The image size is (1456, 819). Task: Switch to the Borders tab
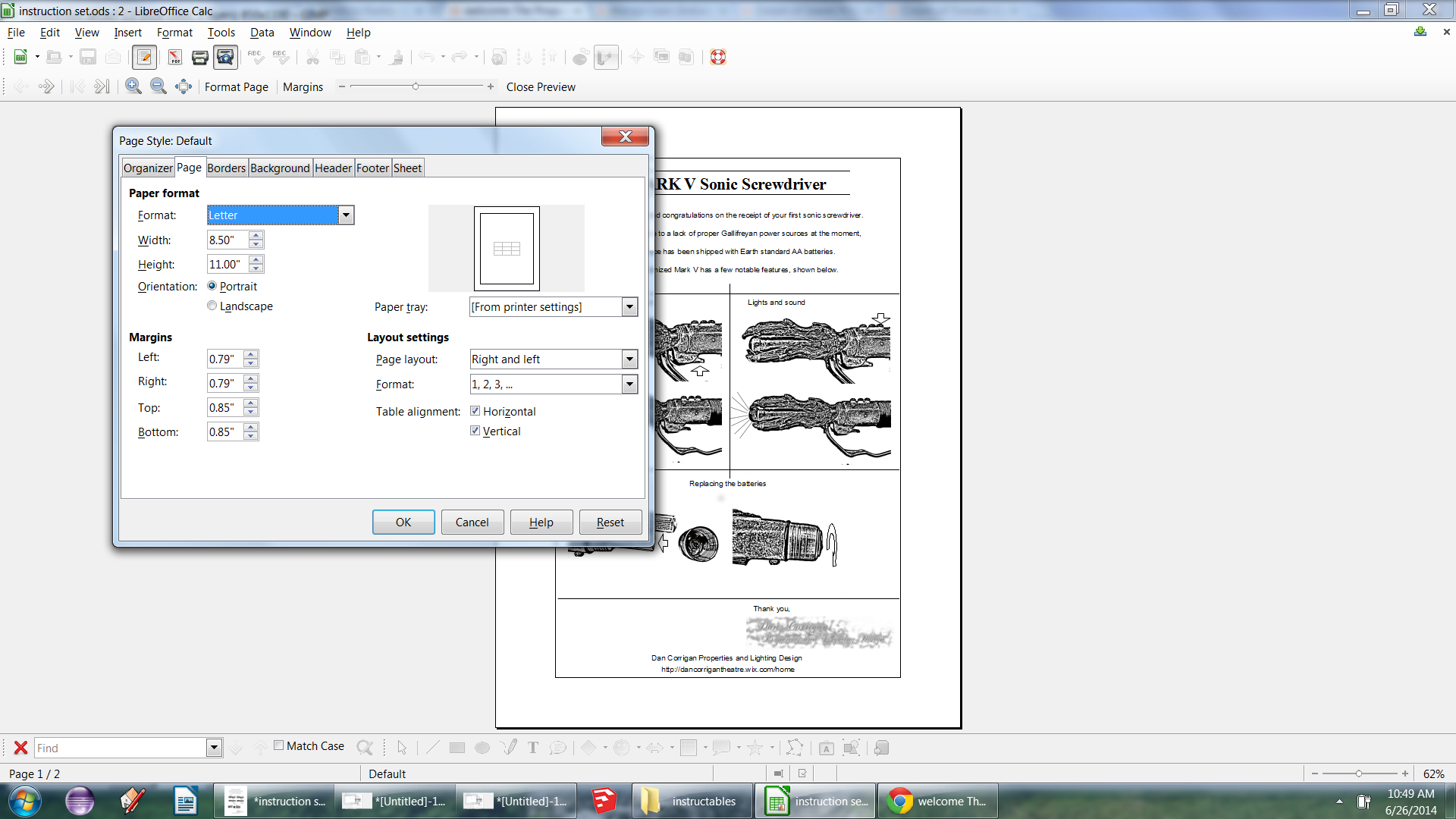point(226,168)
